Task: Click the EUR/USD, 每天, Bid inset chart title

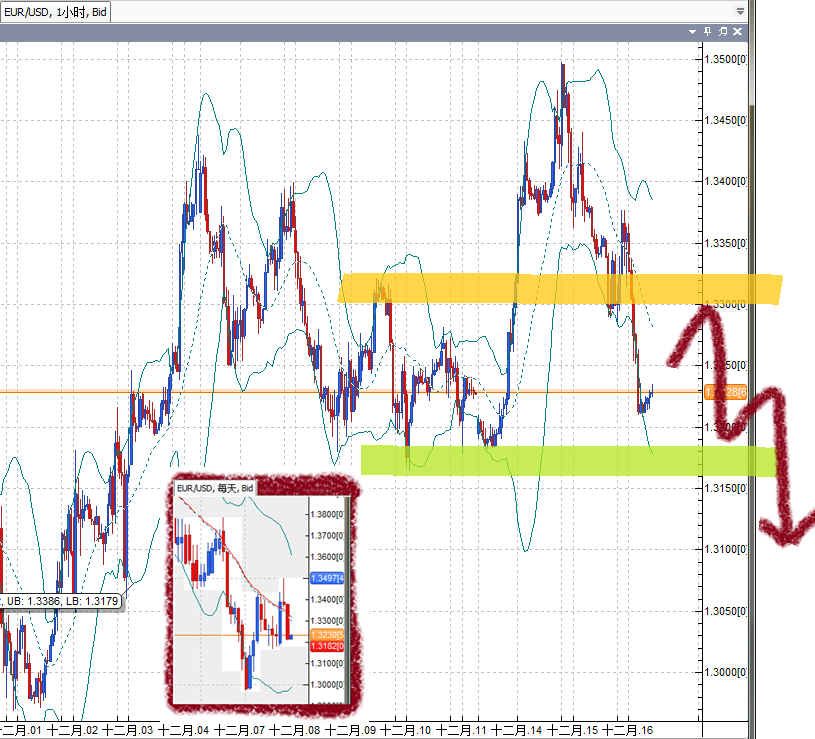Action: click(x=215, y=488)
